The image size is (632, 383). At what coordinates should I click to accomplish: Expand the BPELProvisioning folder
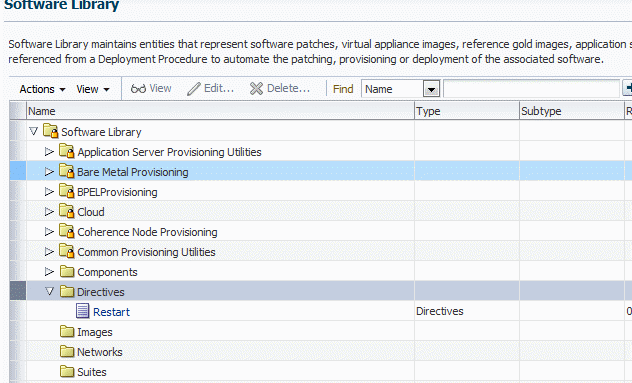coord(49,192)
